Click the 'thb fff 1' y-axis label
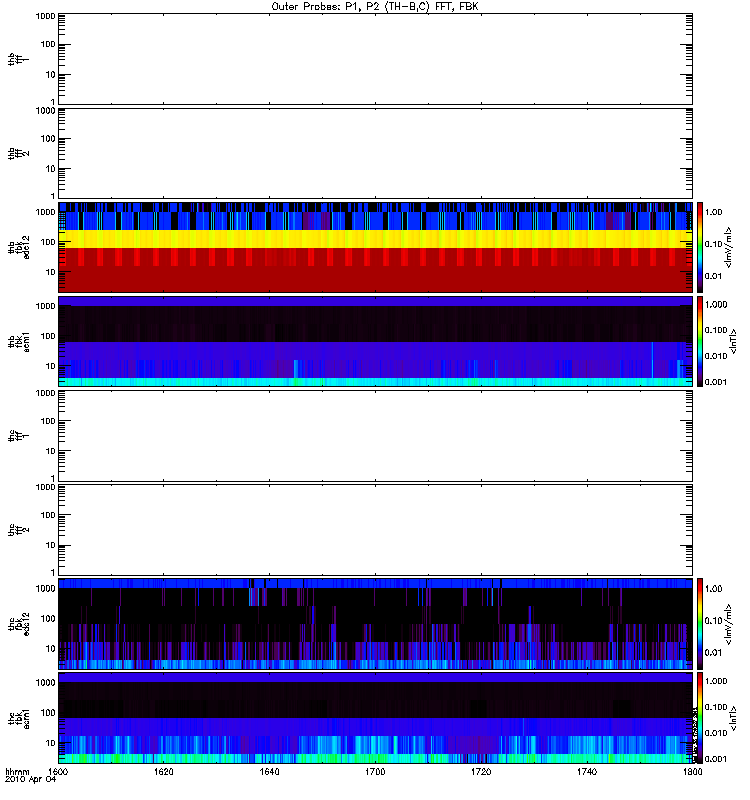The image size is (750, 800). pyautogui.click(x=19, y=59)
